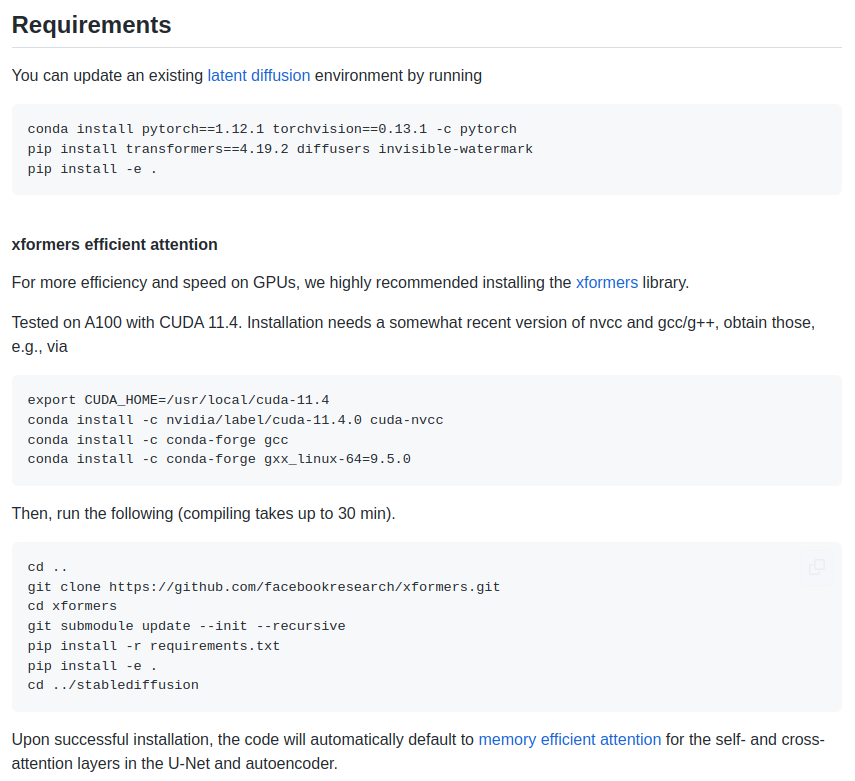
Task: Click the pip install -r requirements.txt line
Action: [x=154, y=646]
